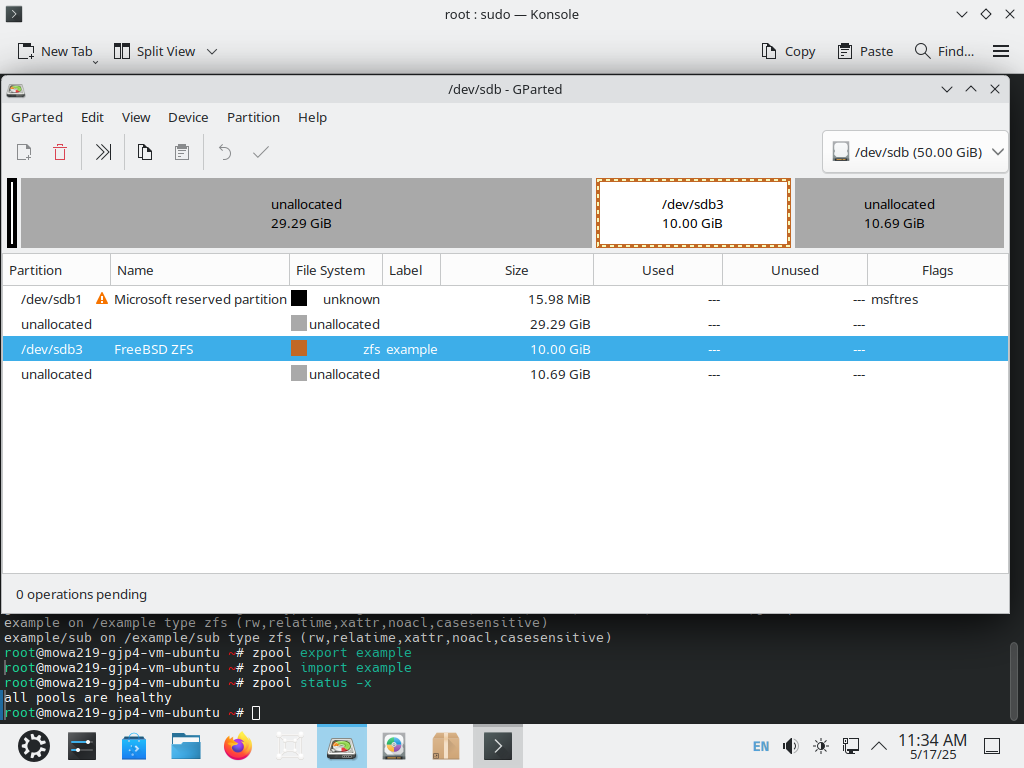Click the Copy partition toolbar icon
This screenshot has width=1024, height=768.
click(x=145, y=152)
